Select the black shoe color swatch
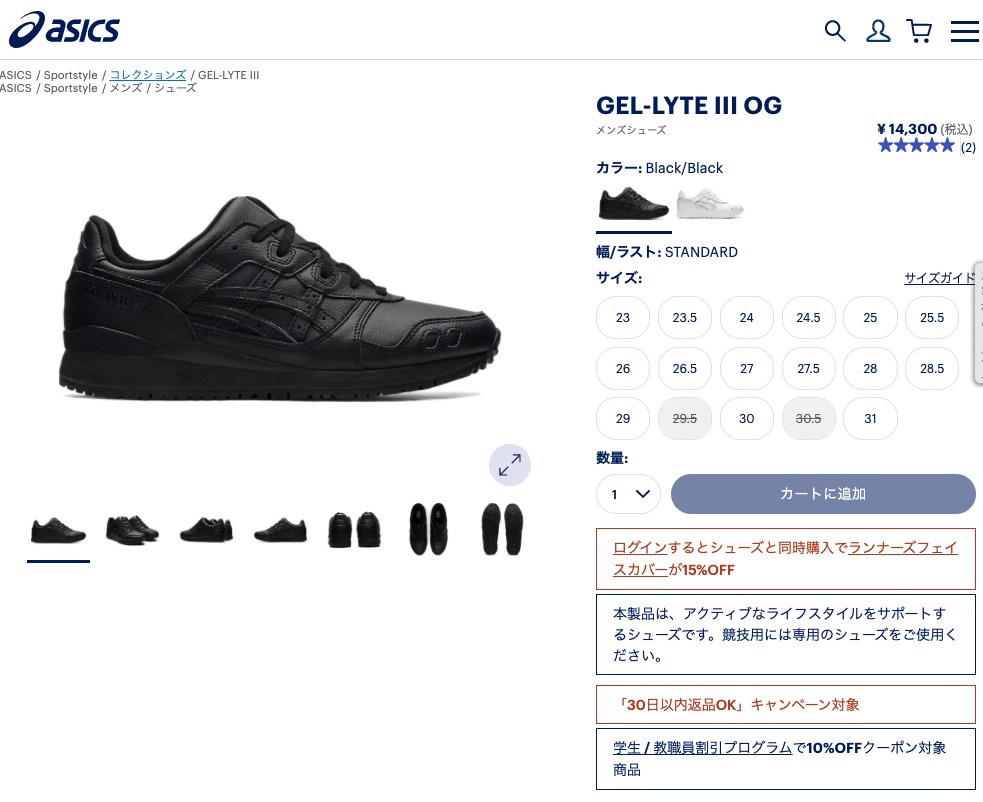 [x=634, y=203]
